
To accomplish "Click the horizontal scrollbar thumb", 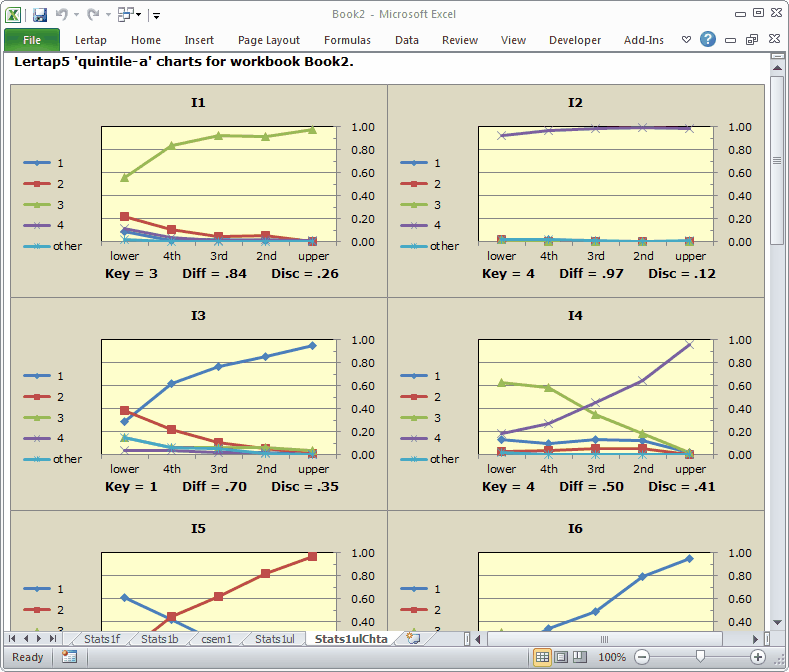I will pos(605,639).
